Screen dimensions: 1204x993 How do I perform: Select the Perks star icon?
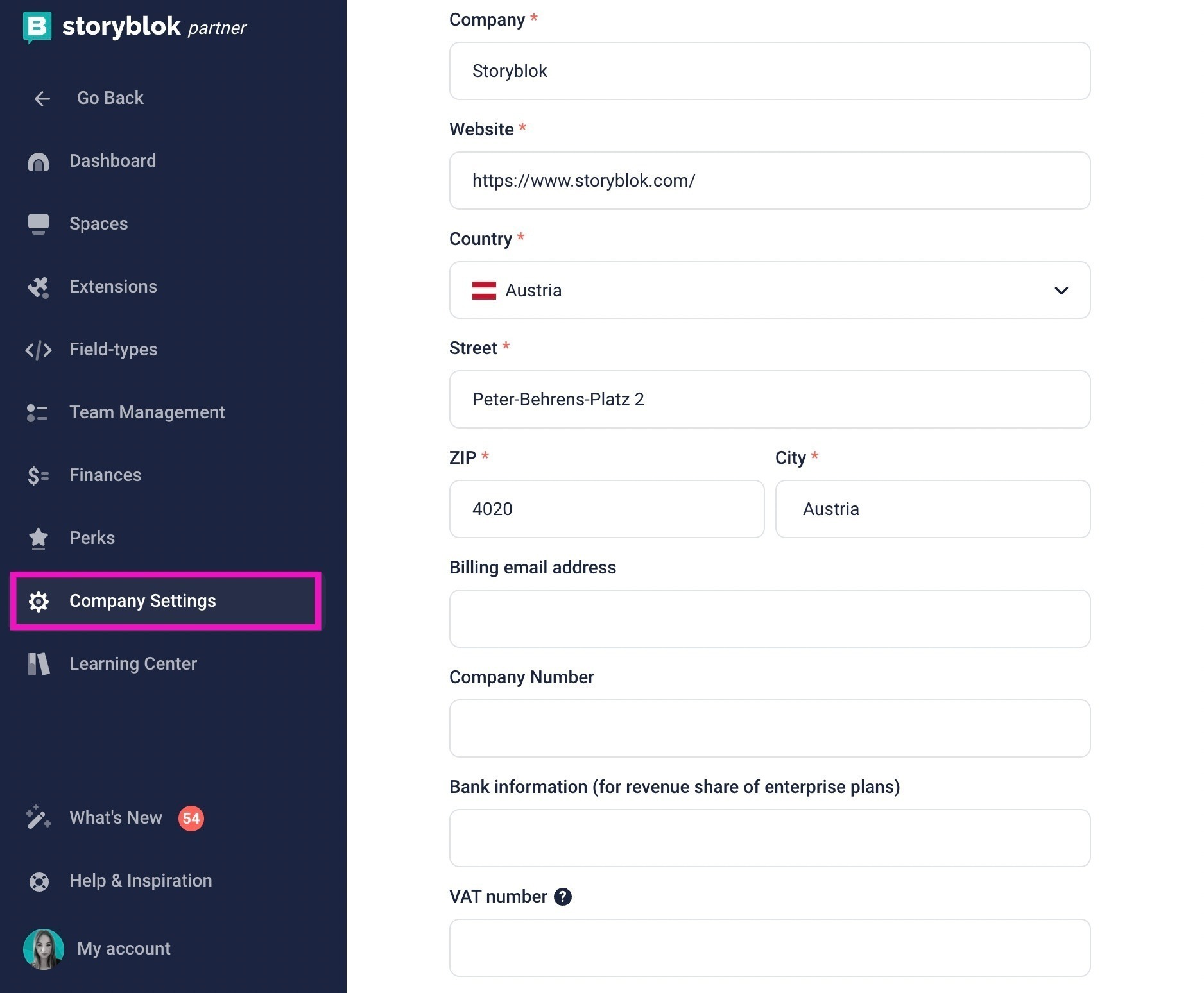pyautogui.click(x=39, y=538)
